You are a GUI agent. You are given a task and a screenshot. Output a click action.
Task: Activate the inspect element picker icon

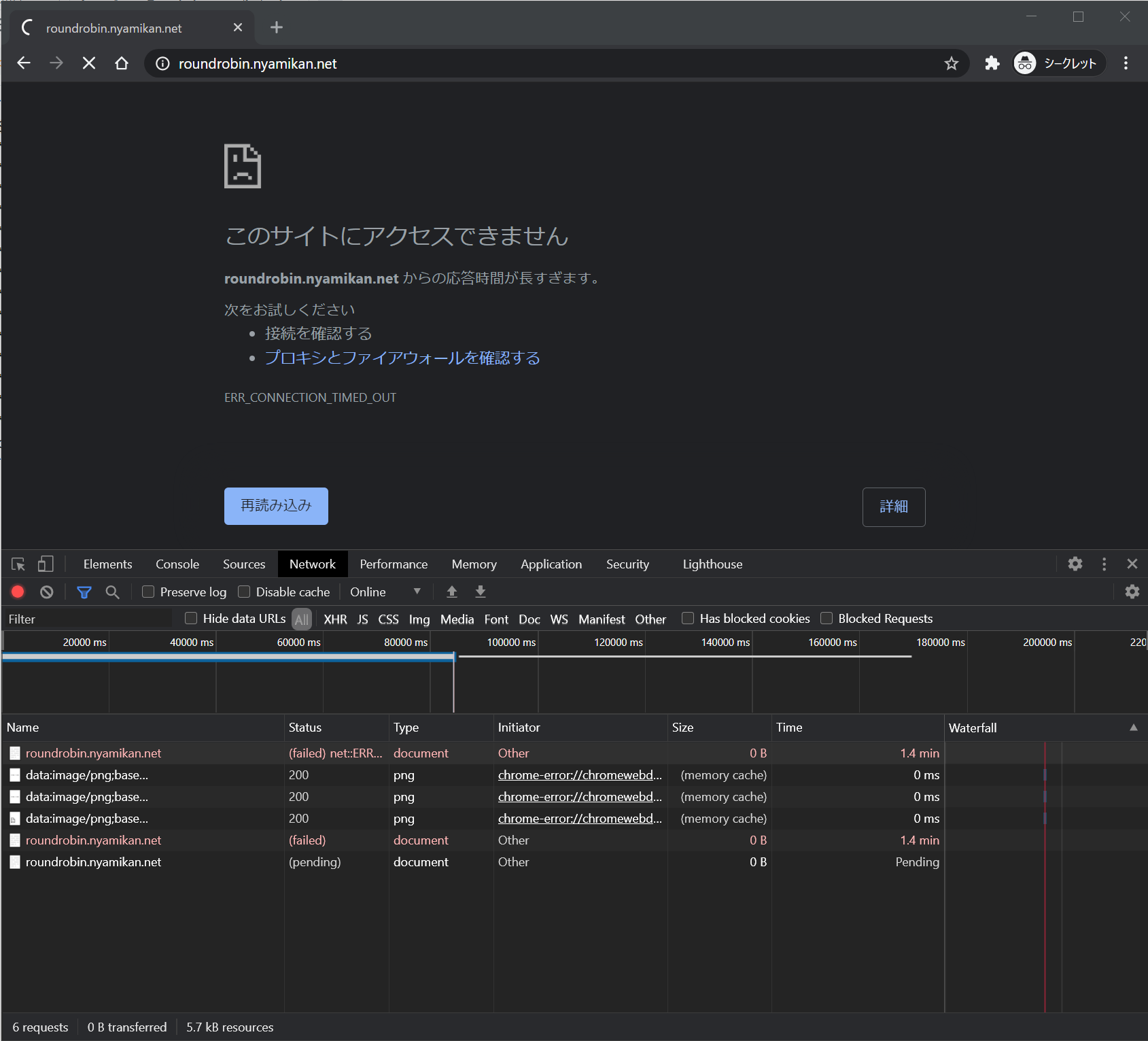18,564
